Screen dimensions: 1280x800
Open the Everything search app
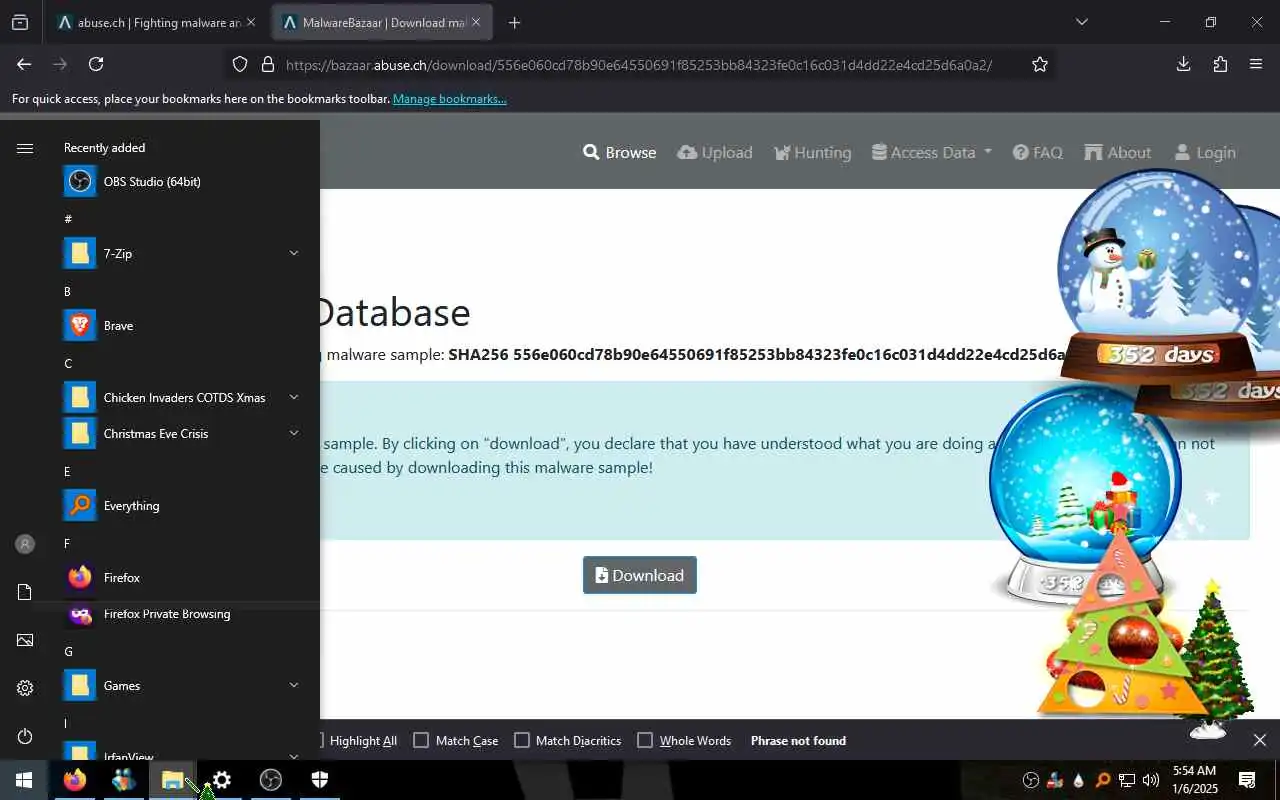(180, 506)
